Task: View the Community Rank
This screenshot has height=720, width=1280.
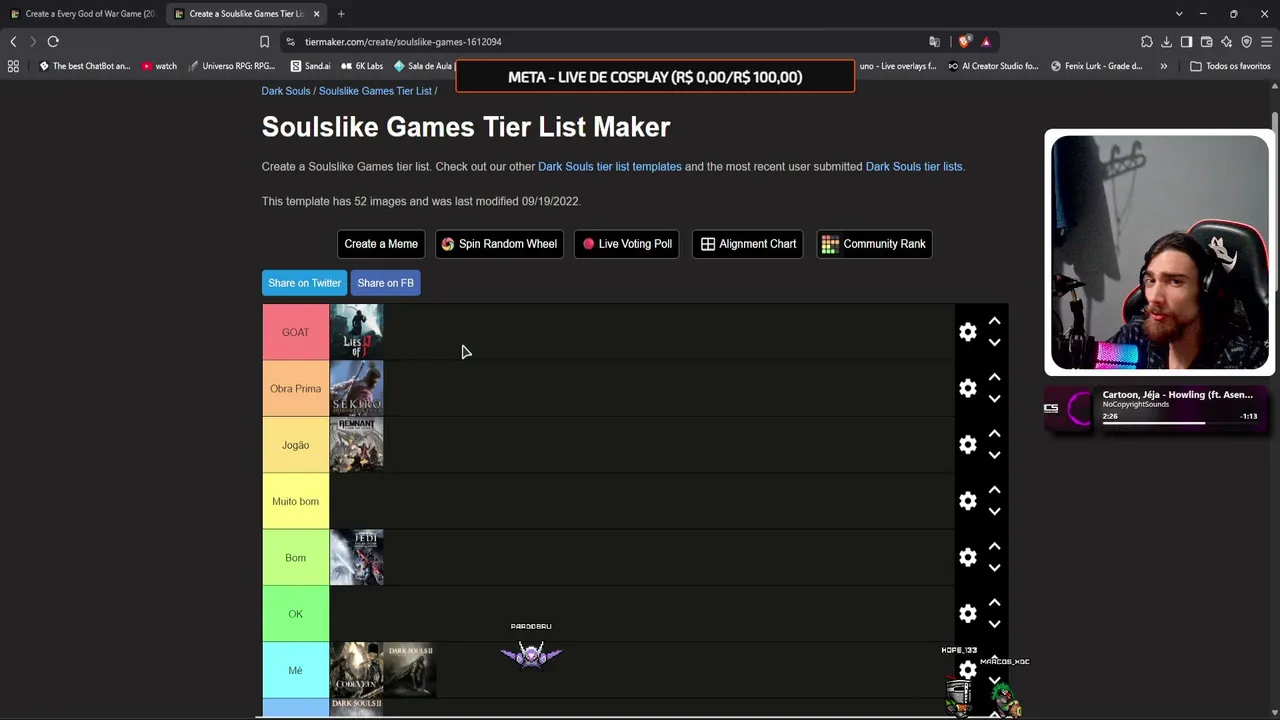Action: pyautogui.click(x=874, y=244)
